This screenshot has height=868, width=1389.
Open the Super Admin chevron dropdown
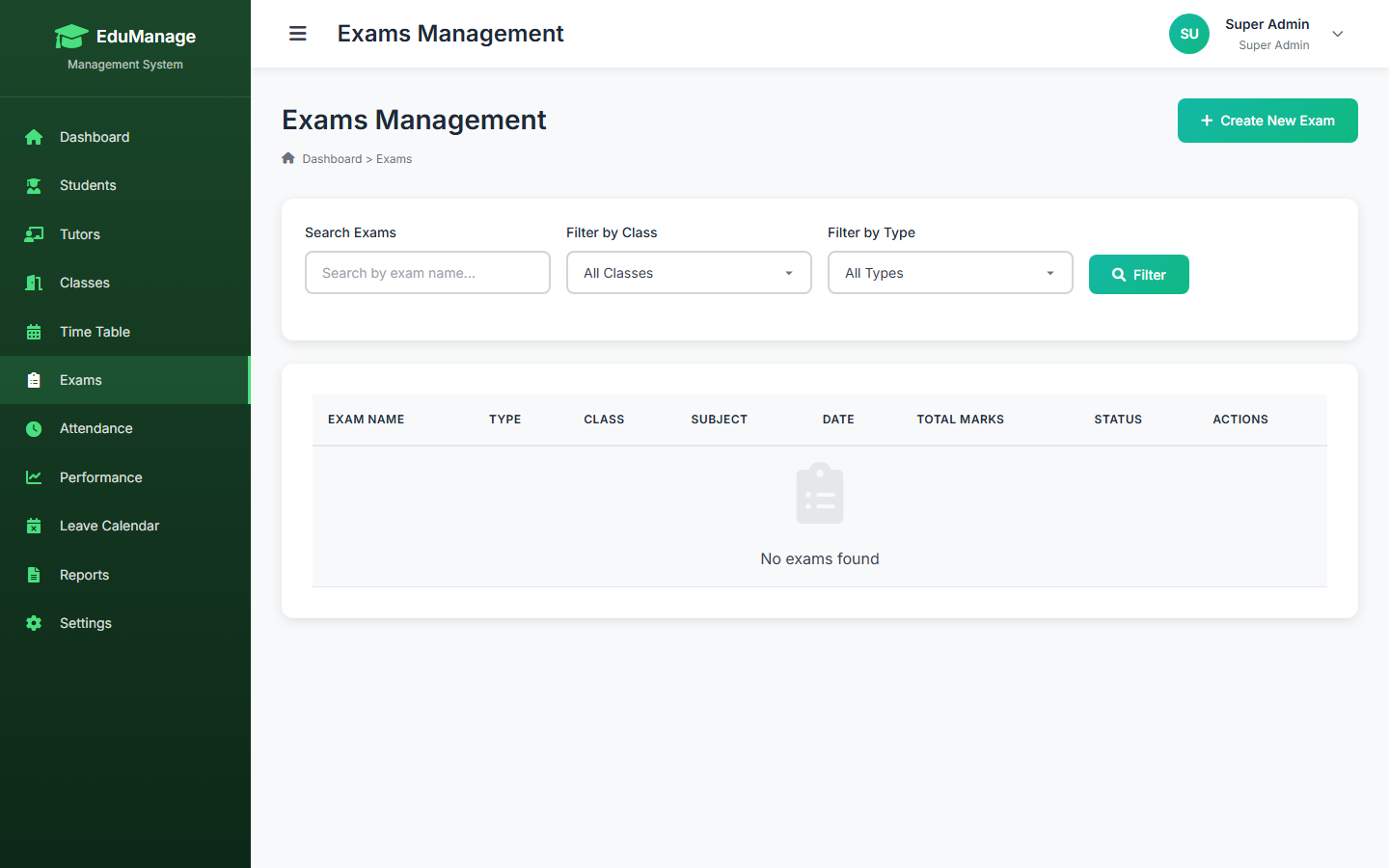[x=1338, y=34]
